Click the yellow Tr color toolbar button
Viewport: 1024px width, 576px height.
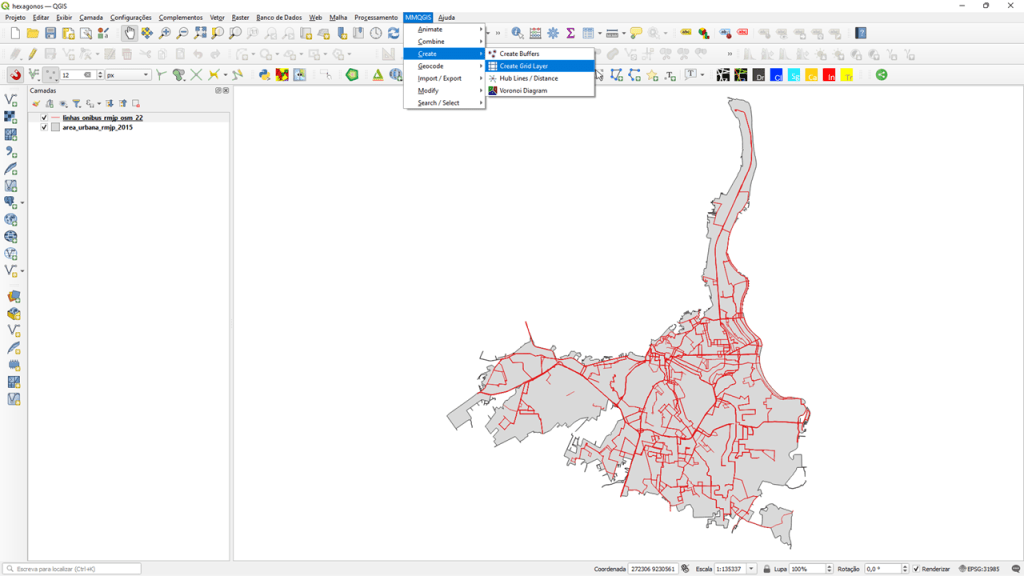pos(847,75)
